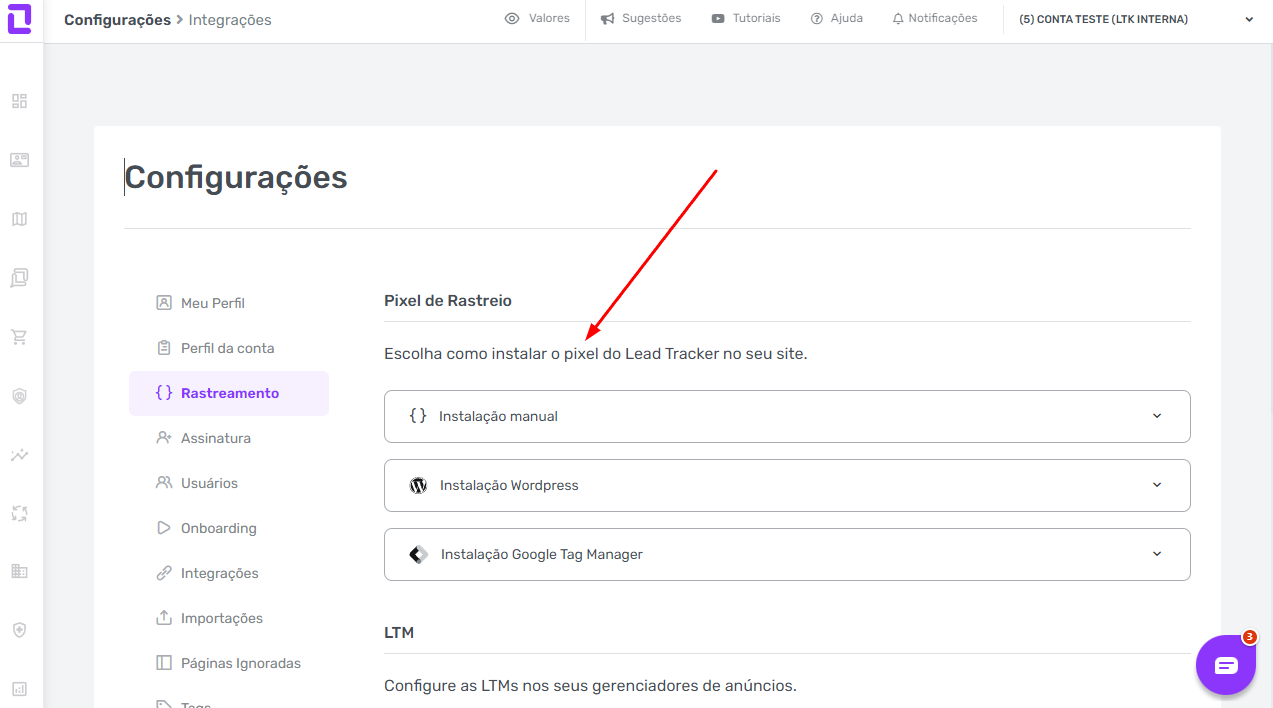Click the Usuários people icon

click(x=164, y=483)
